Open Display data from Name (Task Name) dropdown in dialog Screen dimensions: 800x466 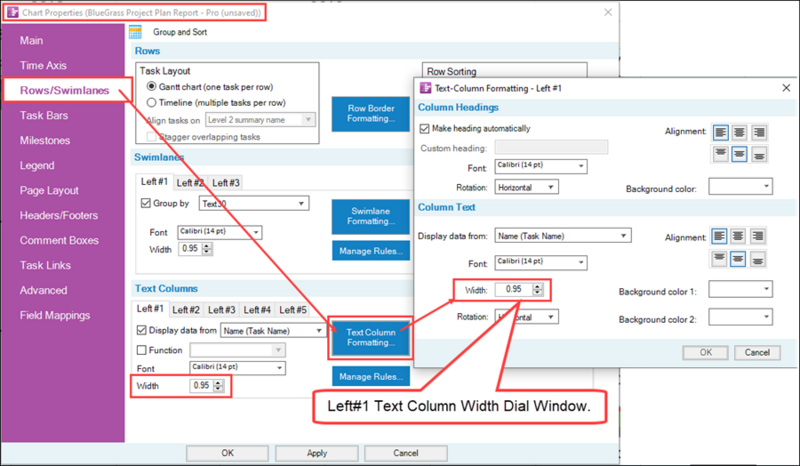pyautogui.click(x=563, y=236)
